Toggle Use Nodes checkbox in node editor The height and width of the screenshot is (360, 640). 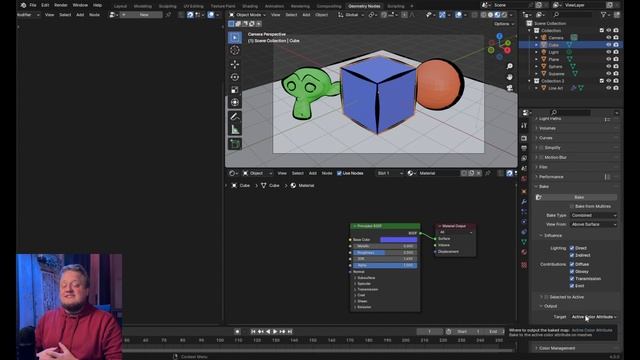coord(339,173)
